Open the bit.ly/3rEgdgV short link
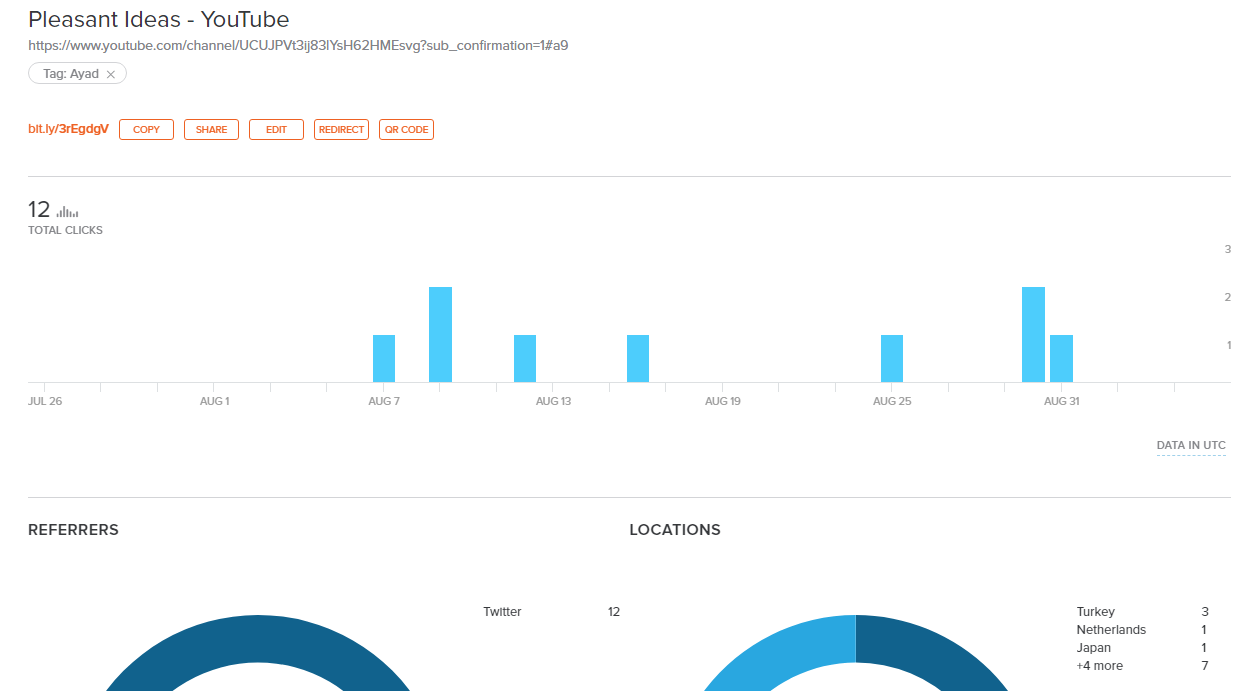 [x=68, y=129]
